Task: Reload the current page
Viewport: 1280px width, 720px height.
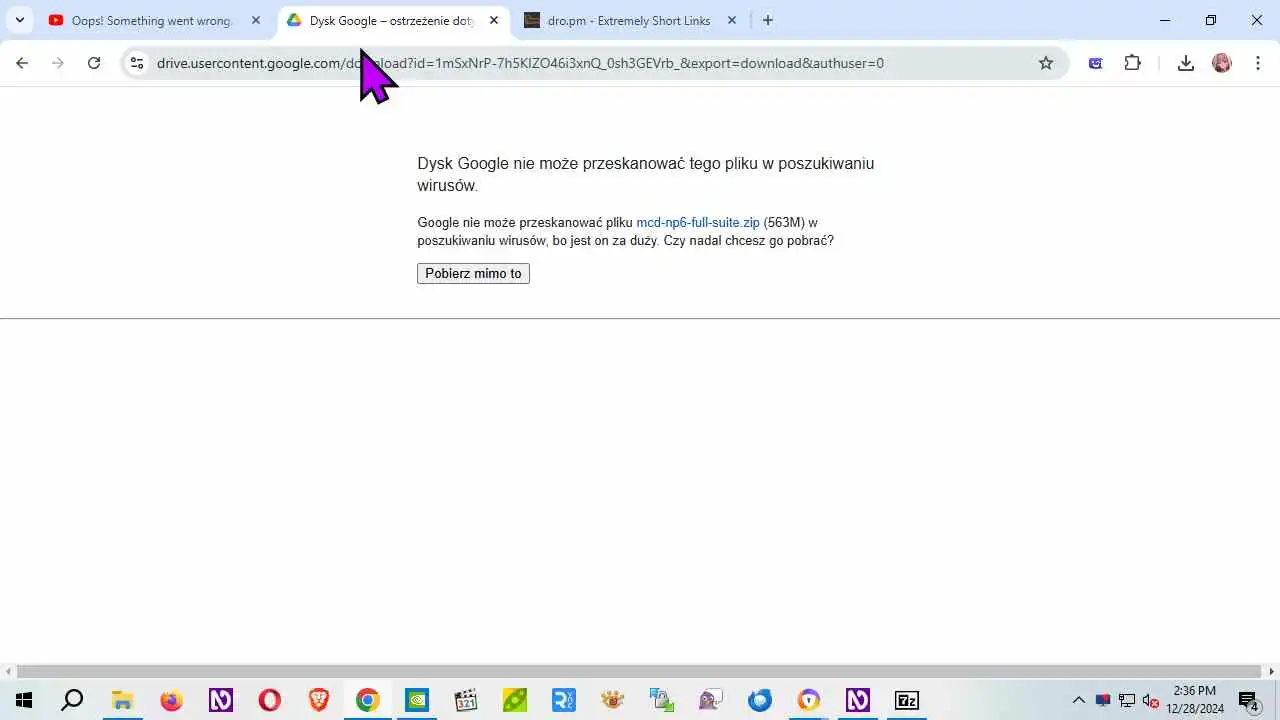Action: pos(94,63)
